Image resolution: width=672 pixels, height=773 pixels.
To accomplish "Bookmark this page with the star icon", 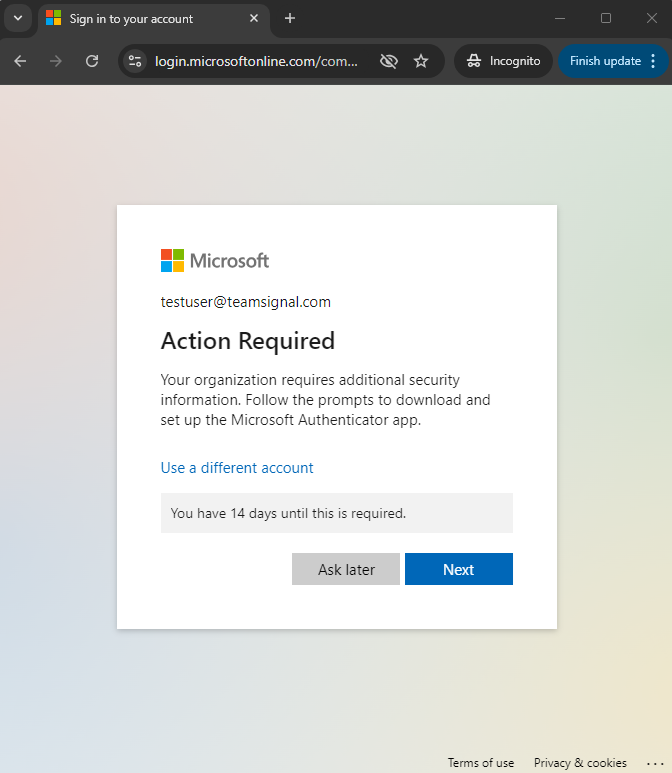I will [x=421, y=61].
